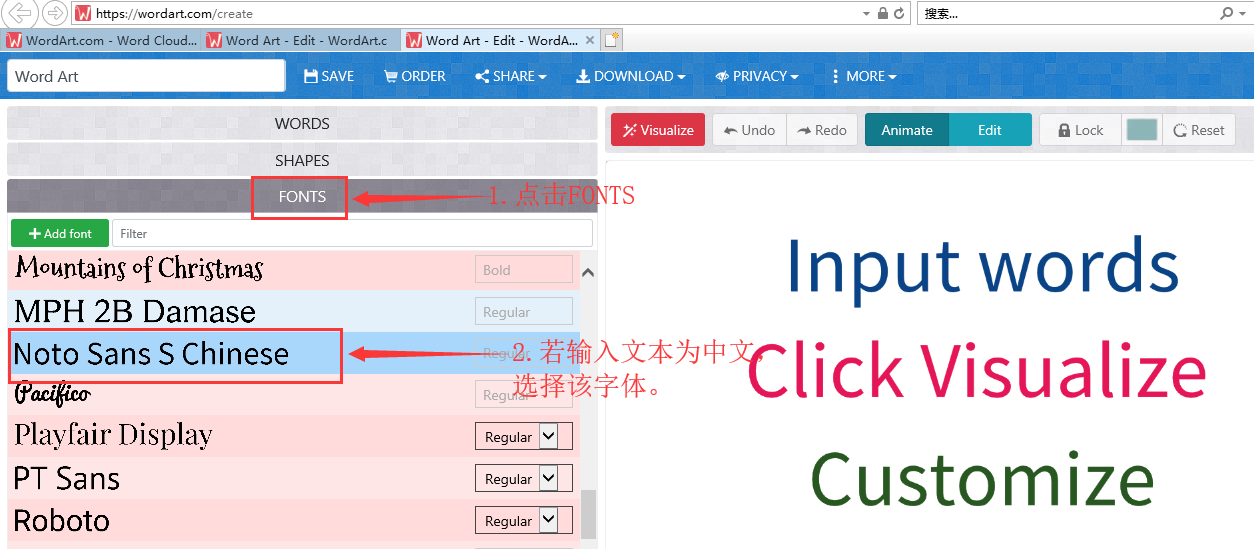This screenshot has width=1254, height=549.
Task: Open the teal color swatch picker
Action: [x=1142, y=130]
